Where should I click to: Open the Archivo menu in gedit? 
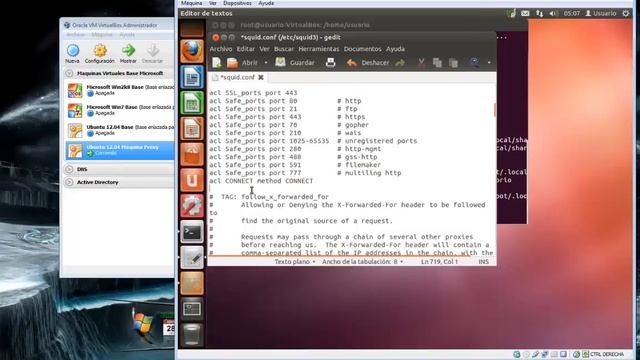point(221,49)
